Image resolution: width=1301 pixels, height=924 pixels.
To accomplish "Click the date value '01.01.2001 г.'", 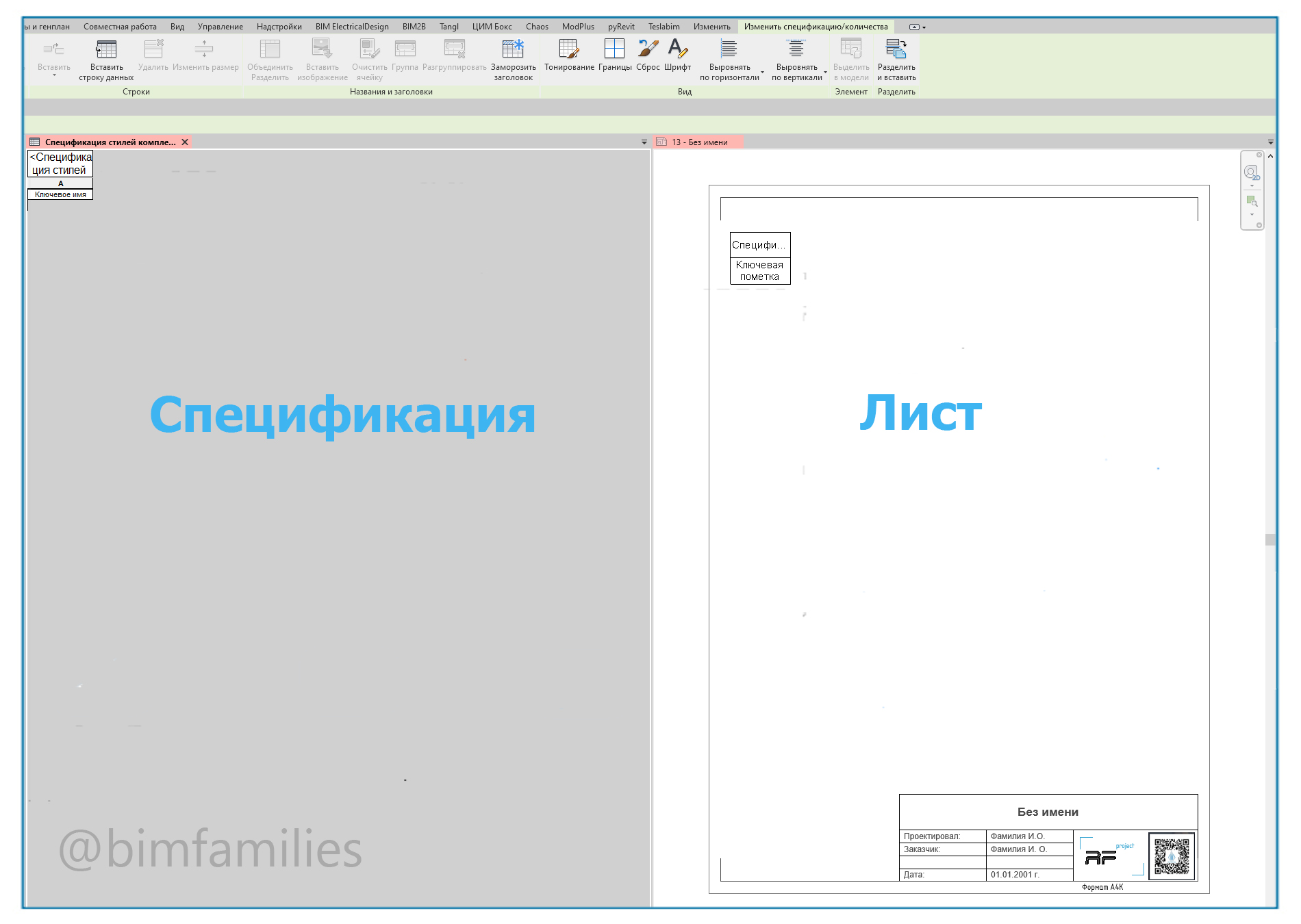I will 1015,875.
